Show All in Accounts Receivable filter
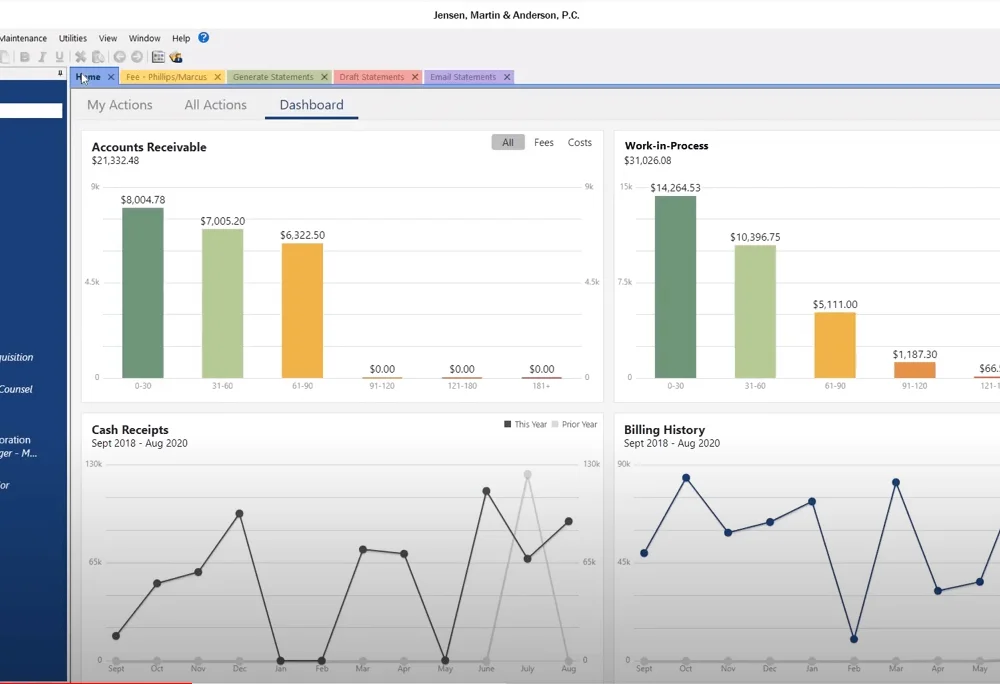 coord(508,142)
